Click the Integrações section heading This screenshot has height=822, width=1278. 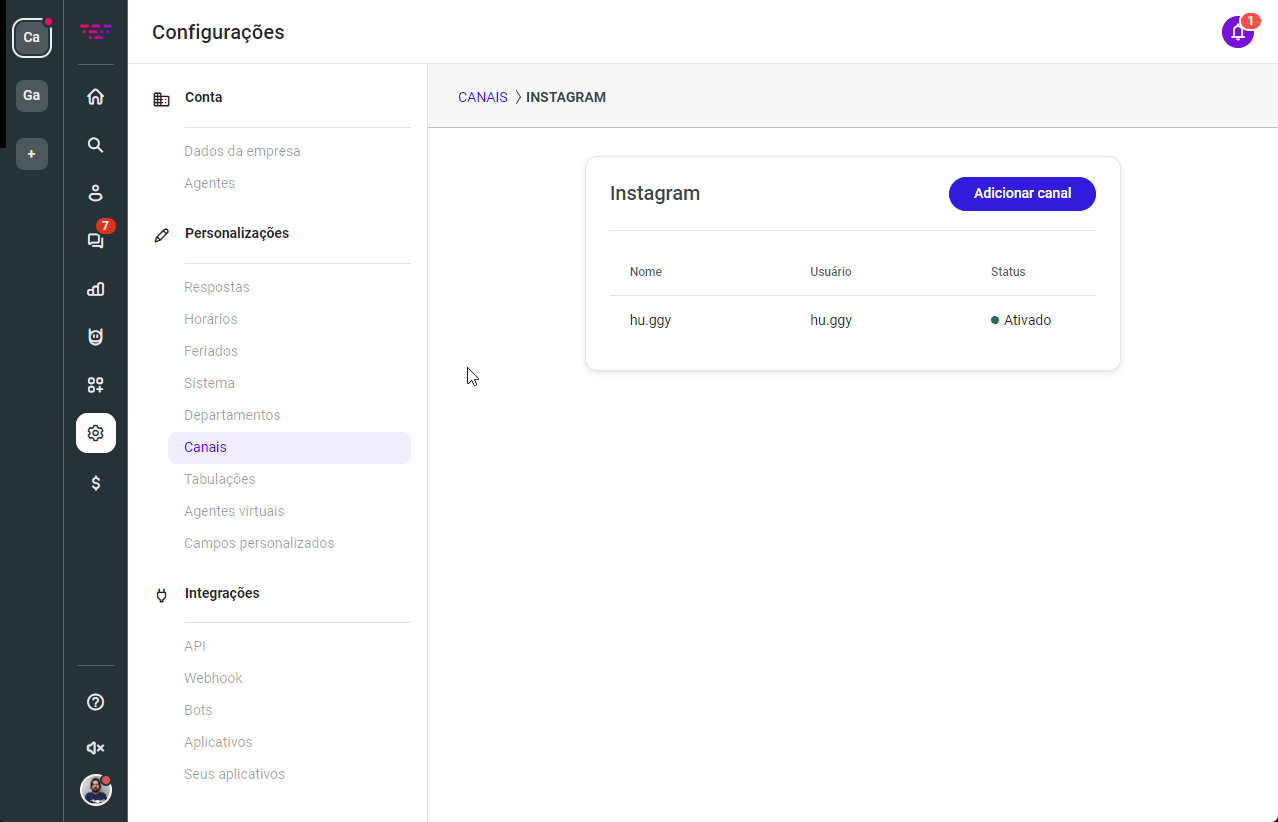222,593
